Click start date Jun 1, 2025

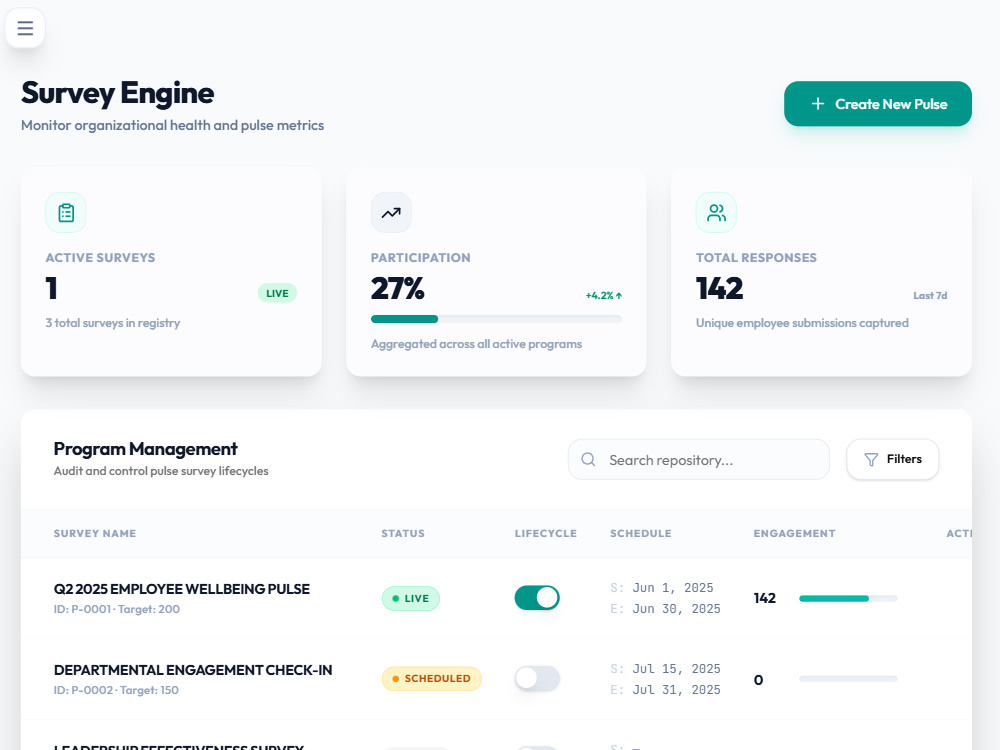[673, 587]
